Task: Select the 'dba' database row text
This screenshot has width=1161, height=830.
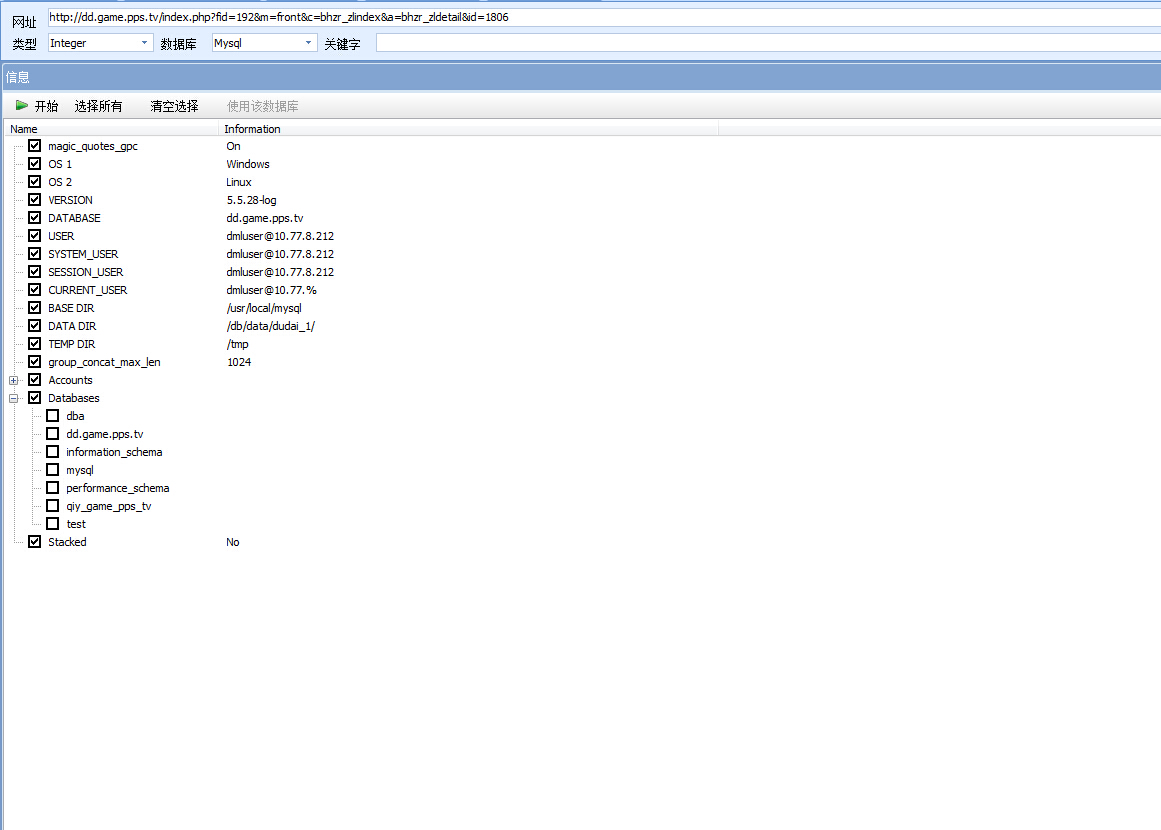Action: click(x=76, y=416)
